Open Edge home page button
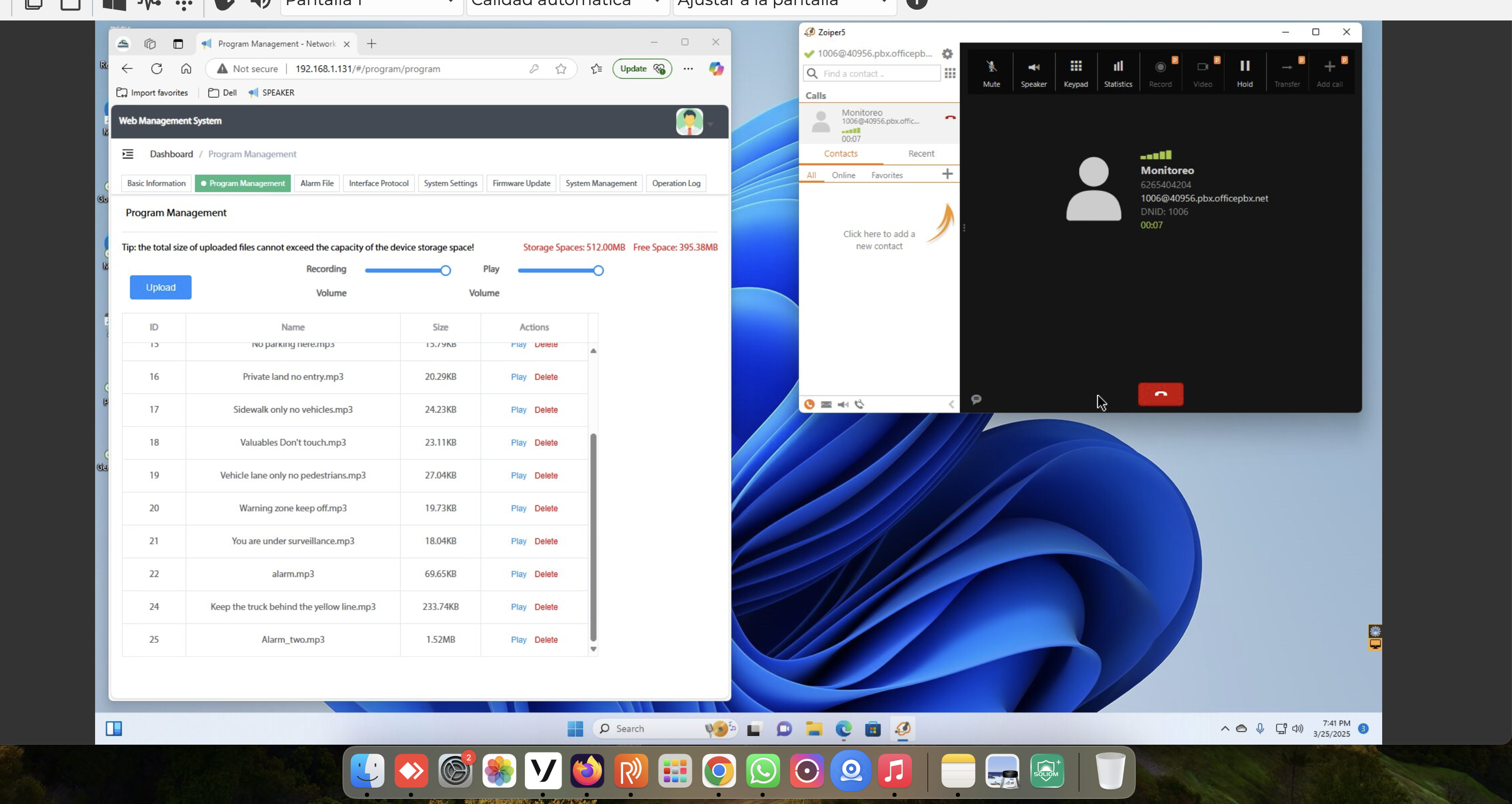1512x804 pixels. pyautogui.click(x=186, y=69)
